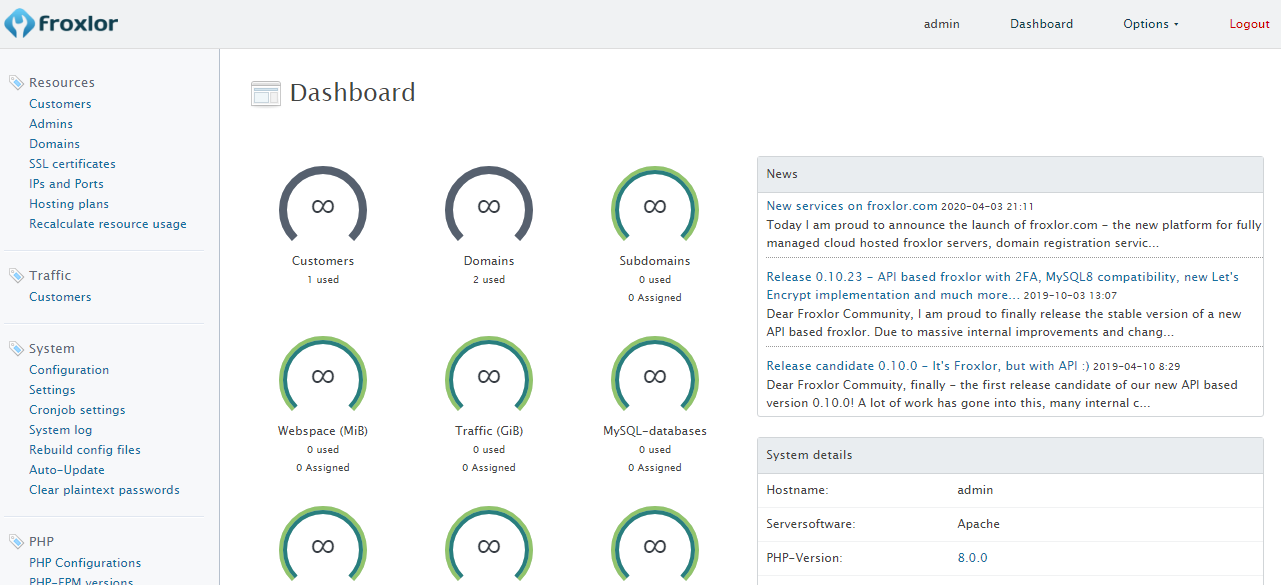Log out using the Logout link
This screenshot has width=1281, height=585.
[1249, 24]
